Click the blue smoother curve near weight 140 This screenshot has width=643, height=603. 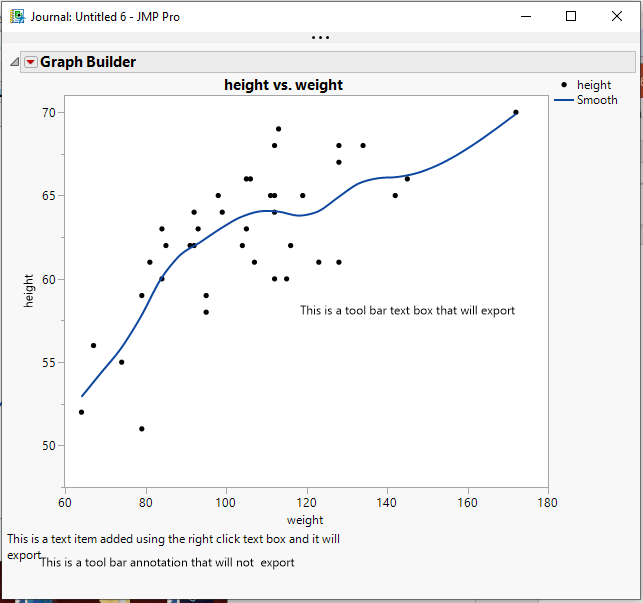click(x=387, y=178)
